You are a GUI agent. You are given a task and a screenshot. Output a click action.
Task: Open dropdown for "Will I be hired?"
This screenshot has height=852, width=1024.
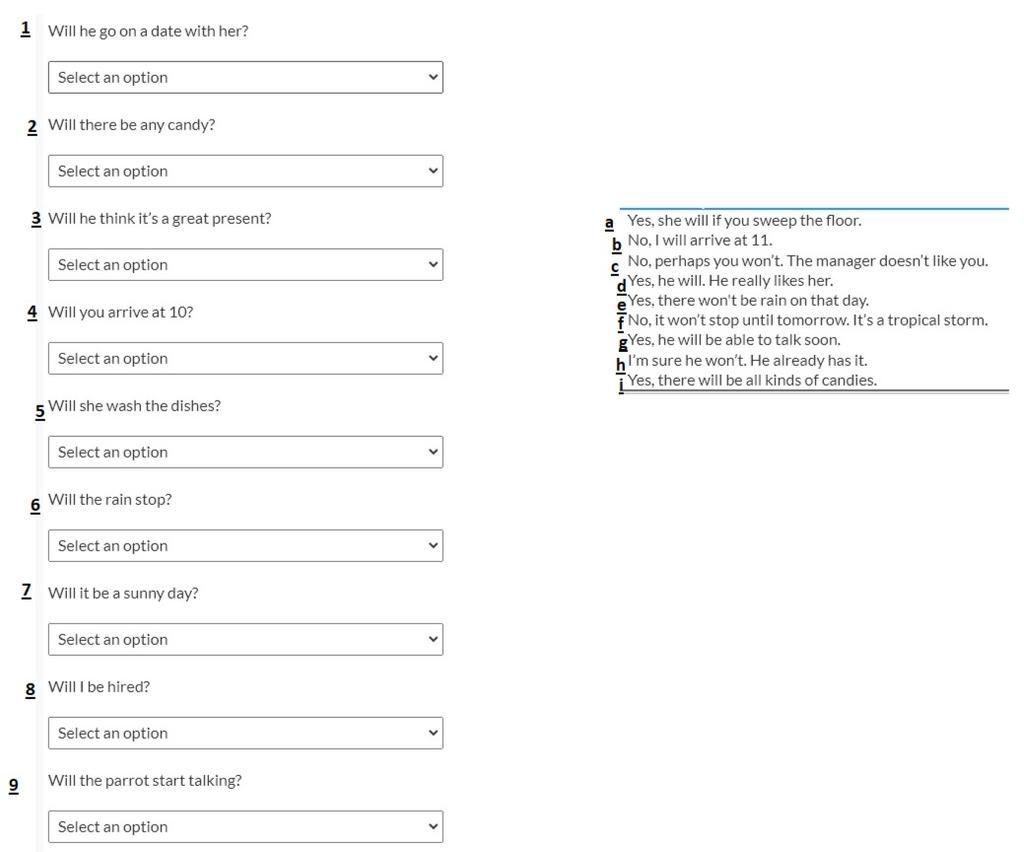pos(245,733)
